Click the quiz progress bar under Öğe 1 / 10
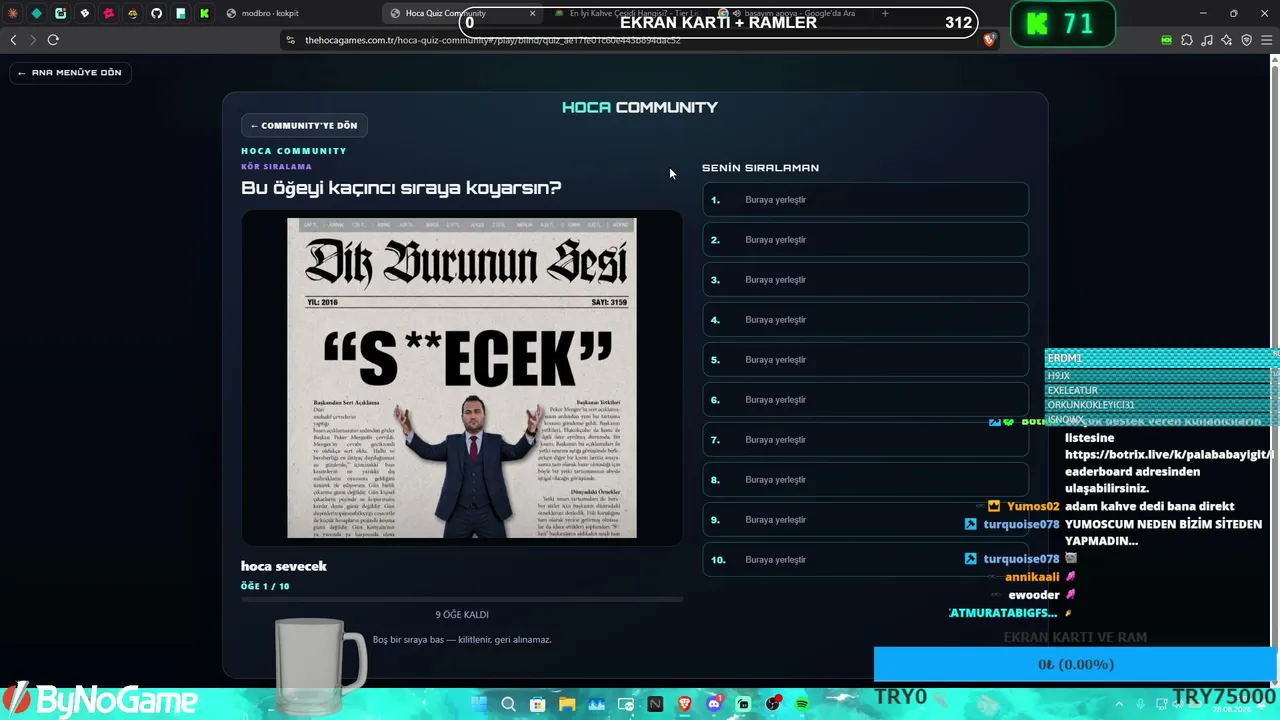 pyautogui.click(x=462, y=599)
